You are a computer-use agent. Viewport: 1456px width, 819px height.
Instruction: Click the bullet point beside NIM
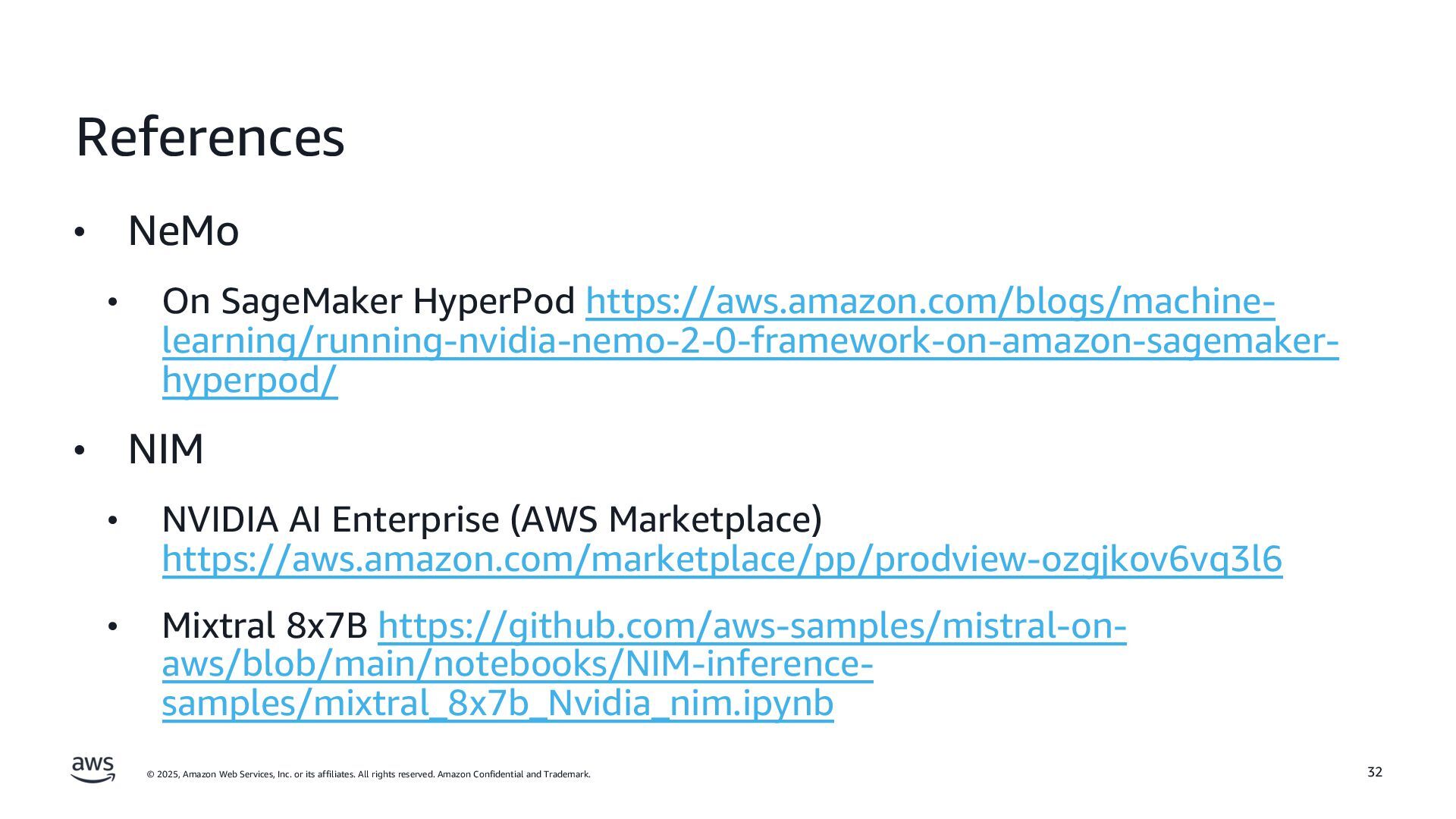point(80,450)
